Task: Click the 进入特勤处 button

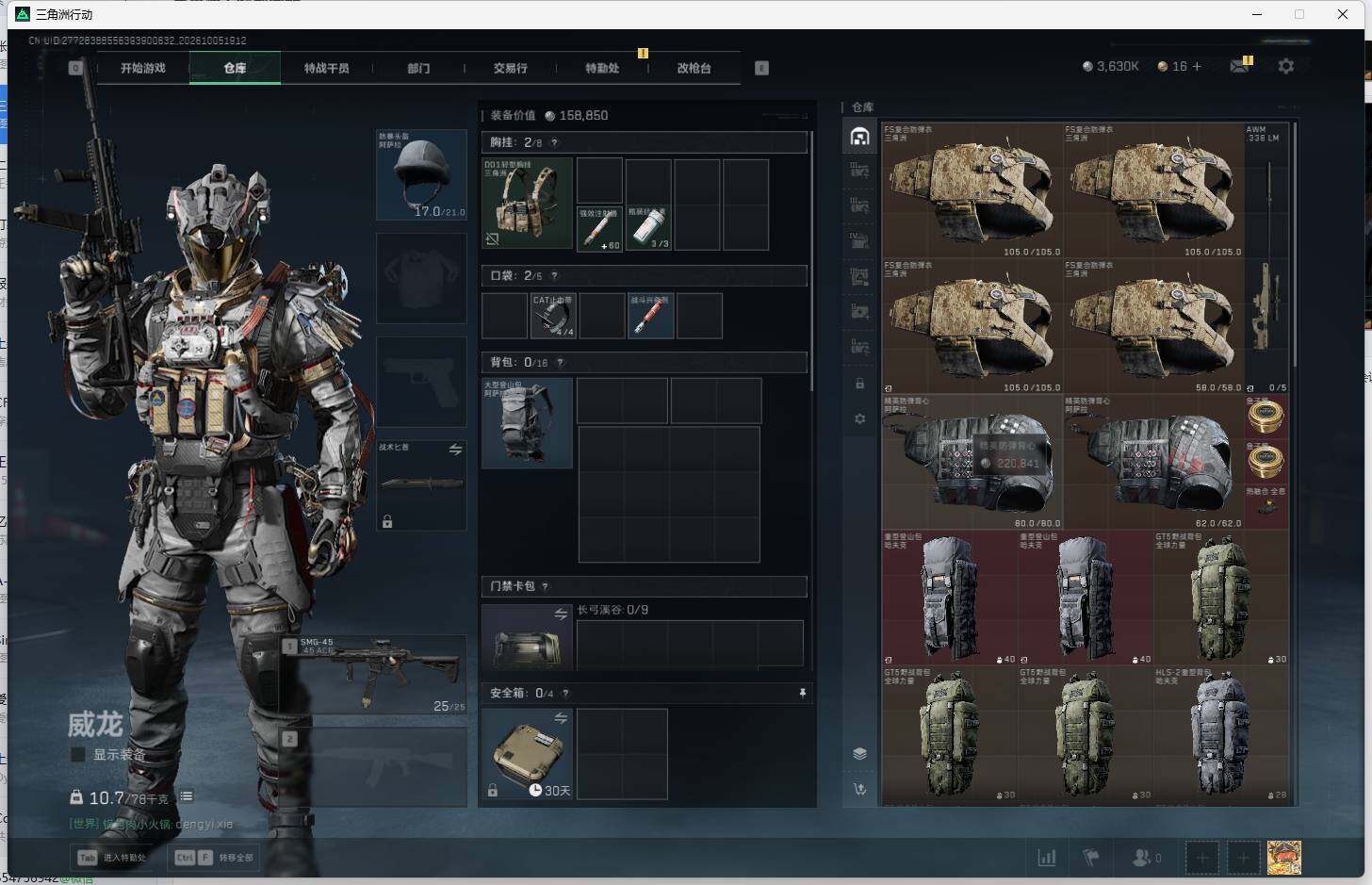Action: coord(112,858)
